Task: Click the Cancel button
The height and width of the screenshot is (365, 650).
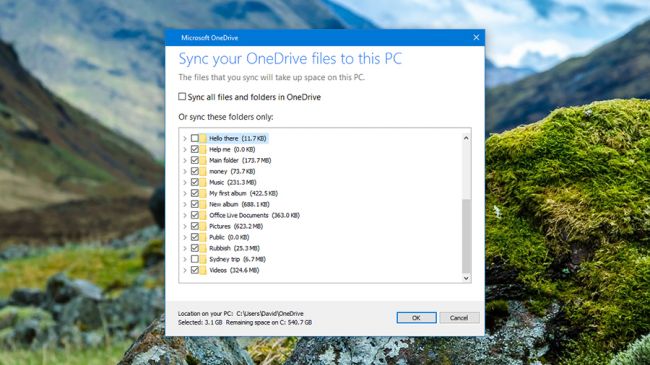Action: [x=459, y=318]
